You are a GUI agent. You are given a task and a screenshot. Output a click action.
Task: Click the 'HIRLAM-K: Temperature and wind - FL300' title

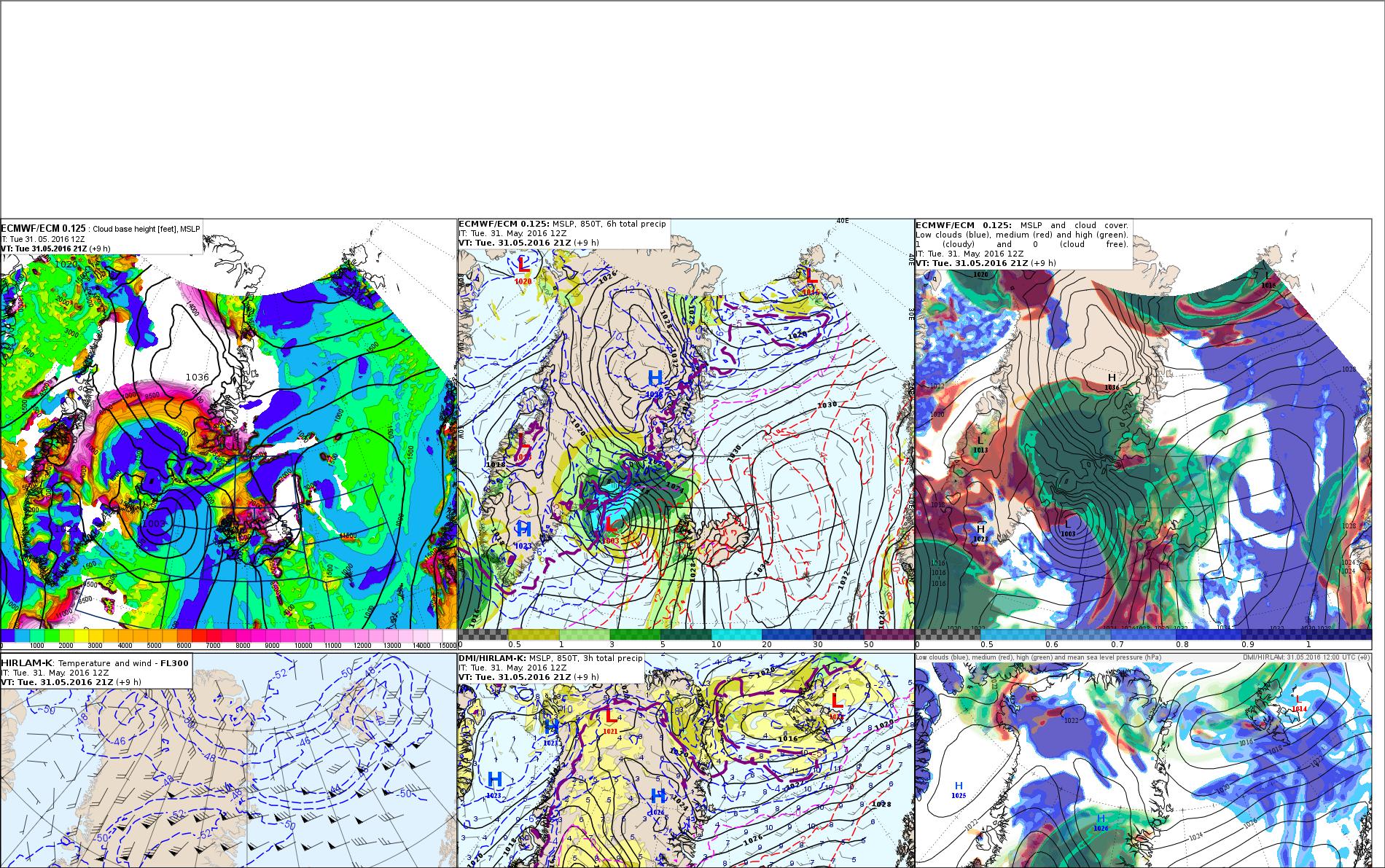95,663
